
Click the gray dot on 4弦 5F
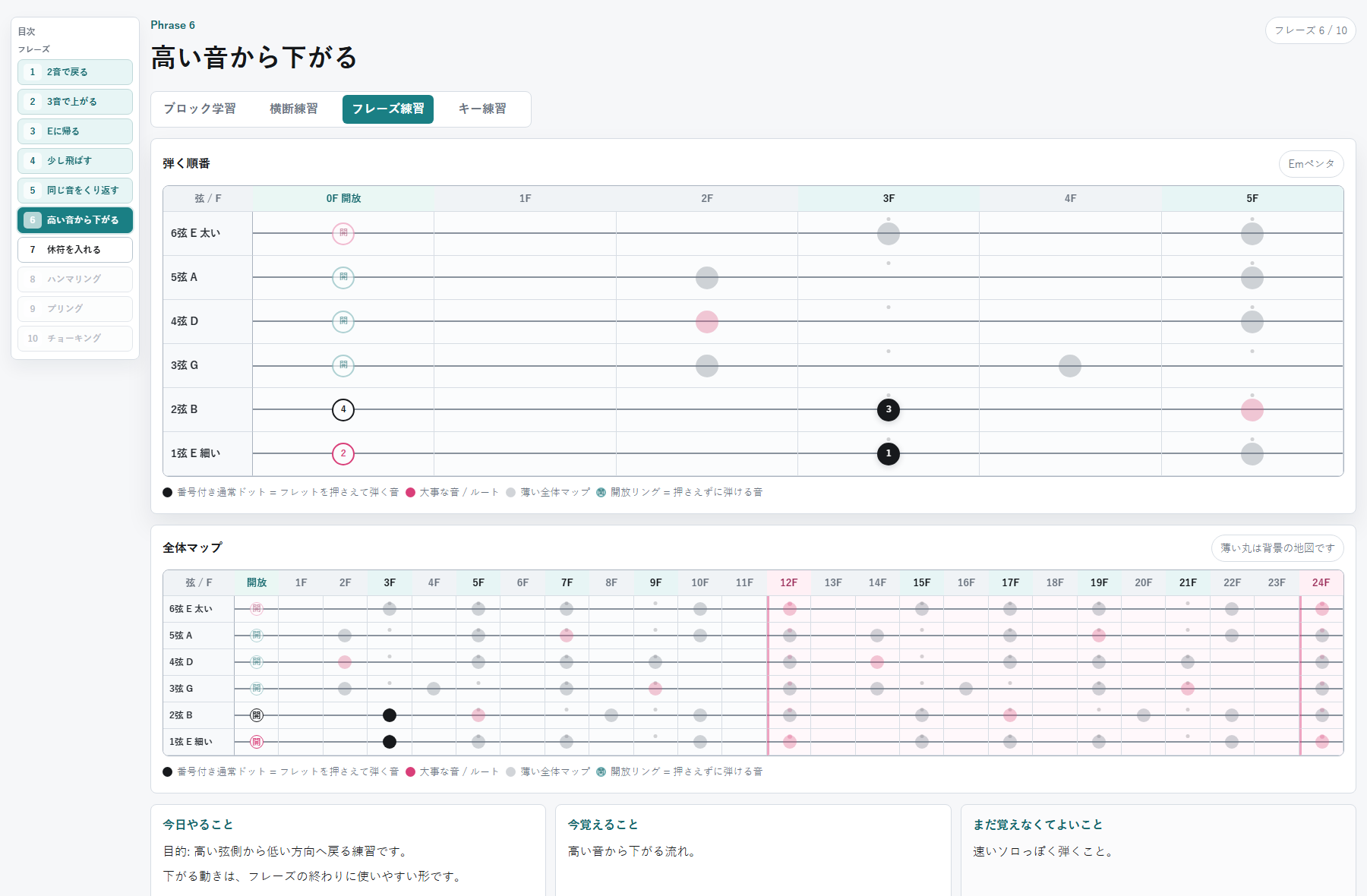pos(1252,322)
